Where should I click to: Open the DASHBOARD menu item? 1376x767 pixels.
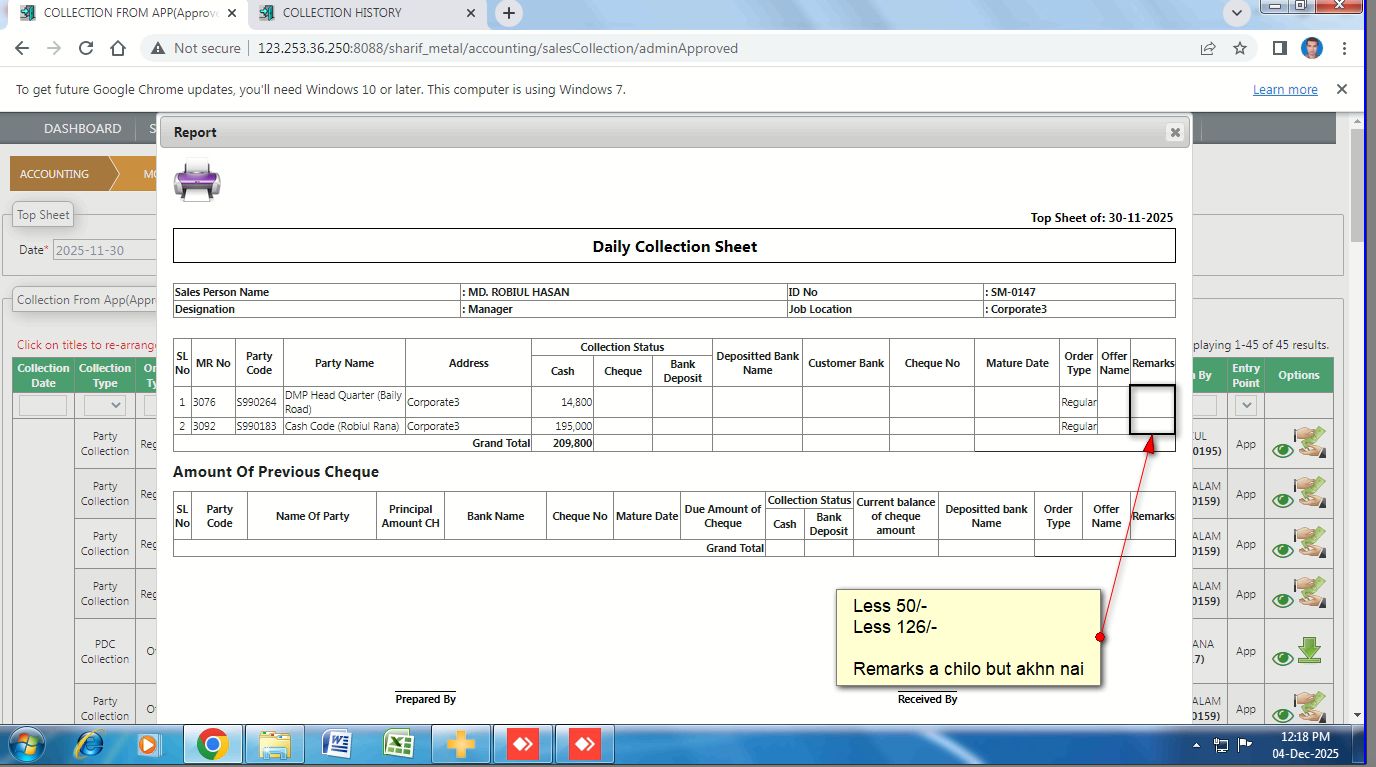coord(82,129)
